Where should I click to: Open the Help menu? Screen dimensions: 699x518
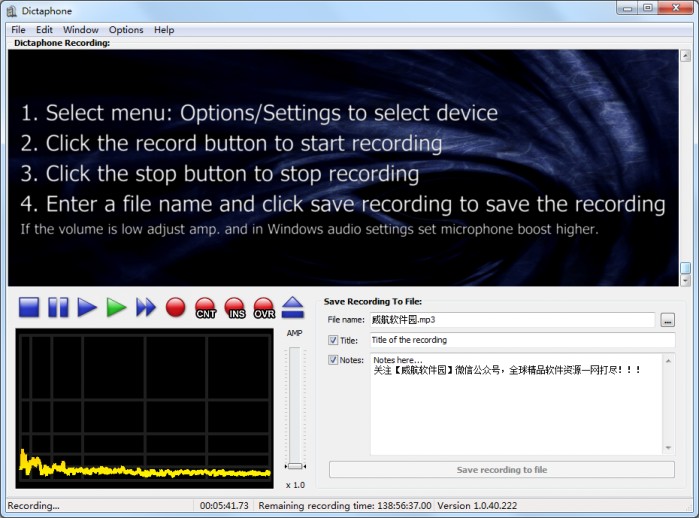click(164, 30)
